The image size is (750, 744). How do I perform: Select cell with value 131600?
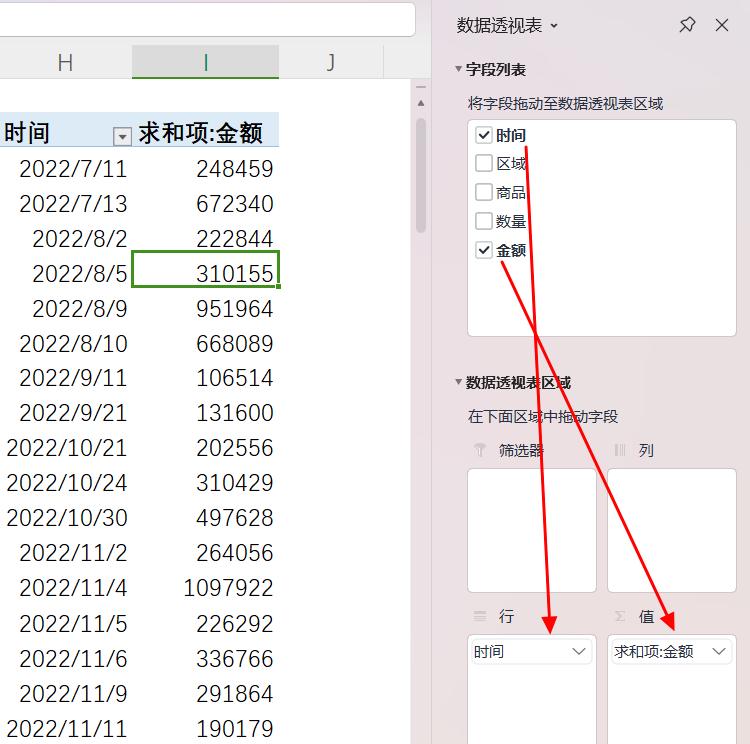[x=205, y=413]
